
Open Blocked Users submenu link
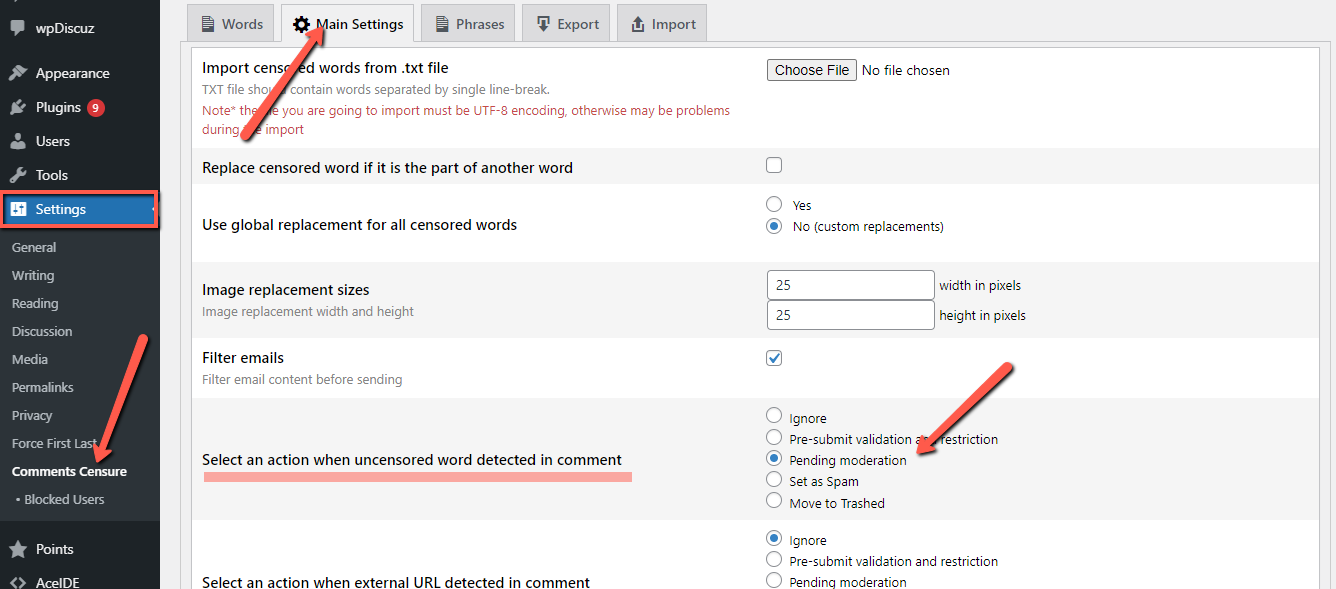pos(64,499)
